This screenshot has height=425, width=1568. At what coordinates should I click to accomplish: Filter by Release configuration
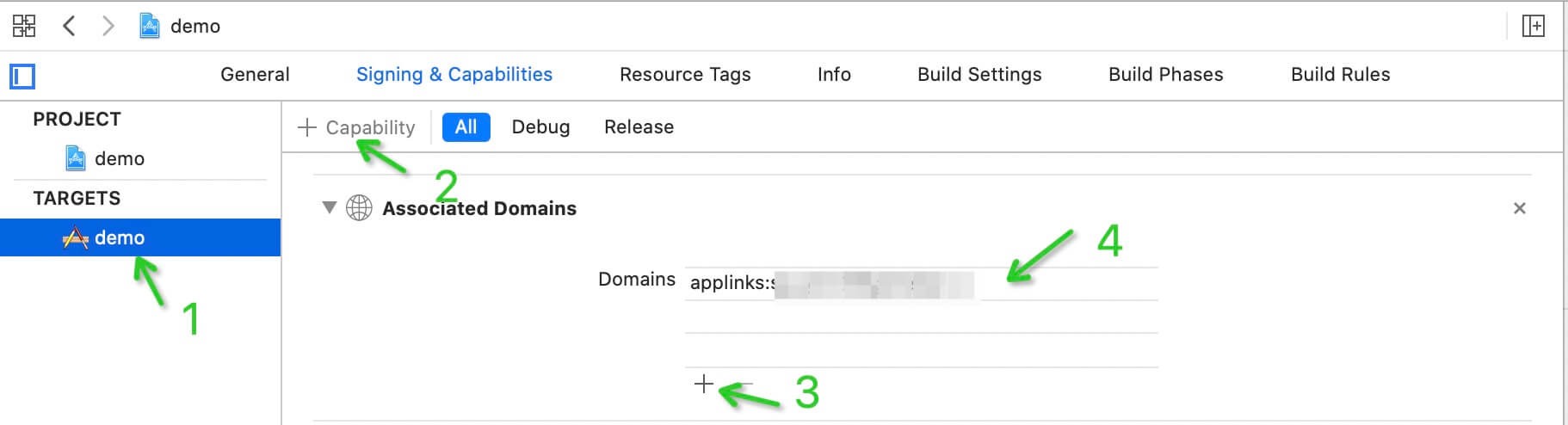coord(639,127)
